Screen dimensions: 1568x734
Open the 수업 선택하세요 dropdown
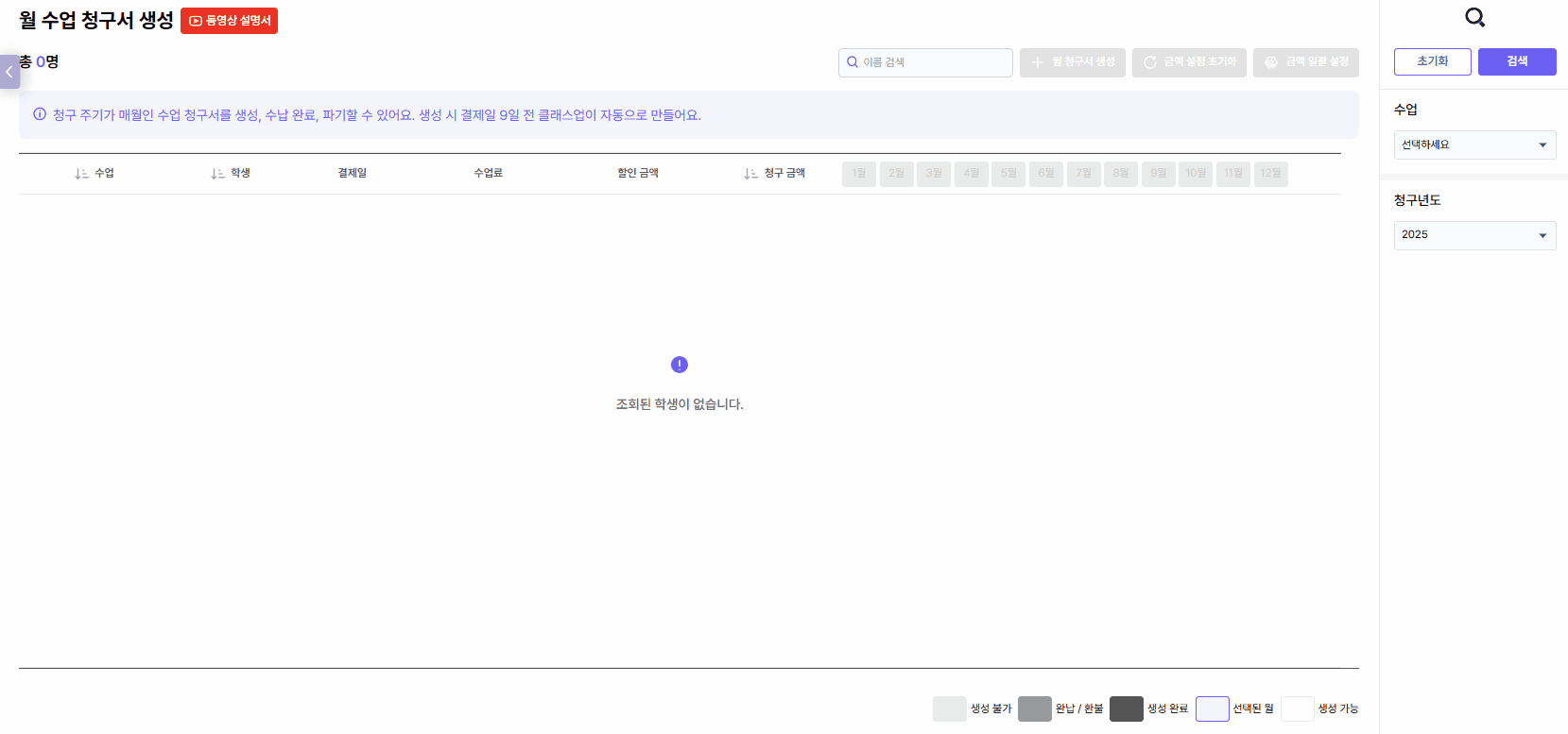[x=1475, y=145]
